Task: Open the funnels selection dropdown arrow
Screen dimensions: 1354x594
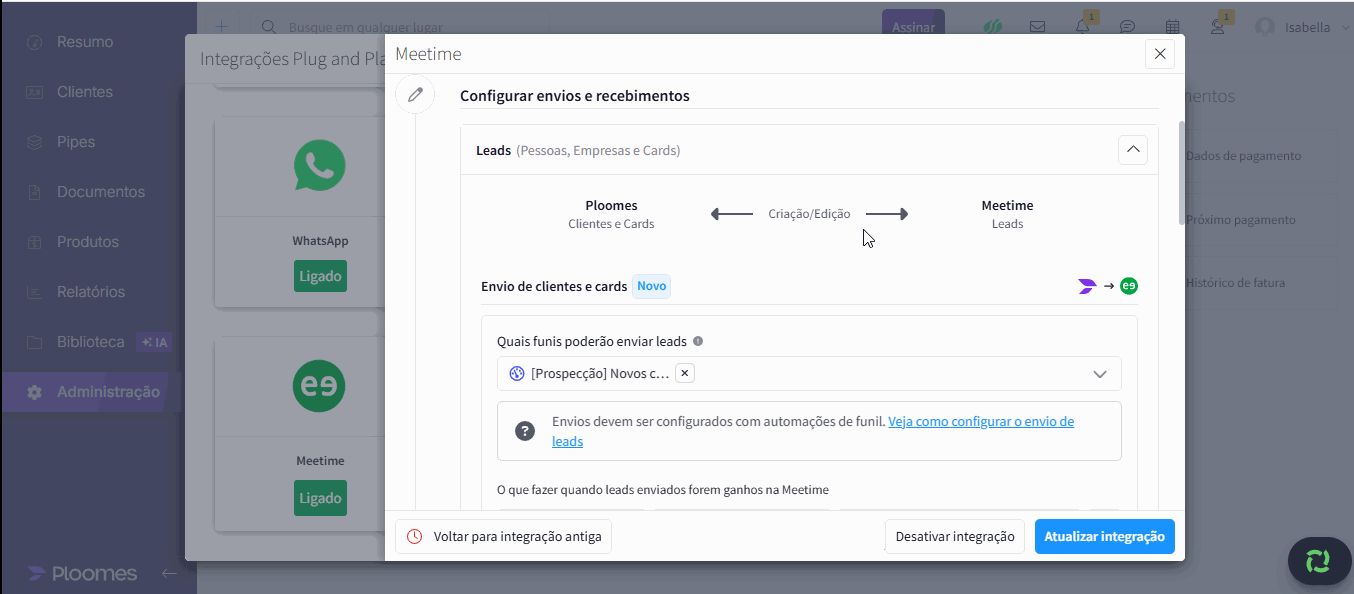Action: click(1100, 374)
